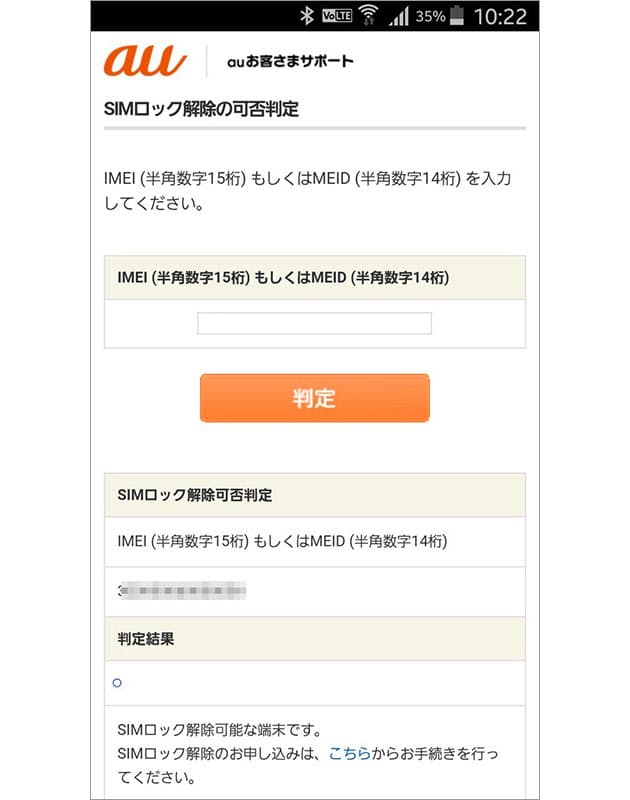Tap the Bluetooth status bar icon
Screen dimensions: 630x800
(x=307, y=16)
